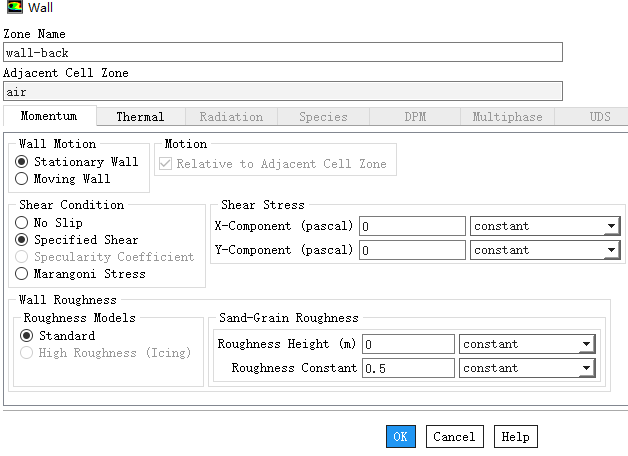Click the Wall dialog title icon

point(12,9)
